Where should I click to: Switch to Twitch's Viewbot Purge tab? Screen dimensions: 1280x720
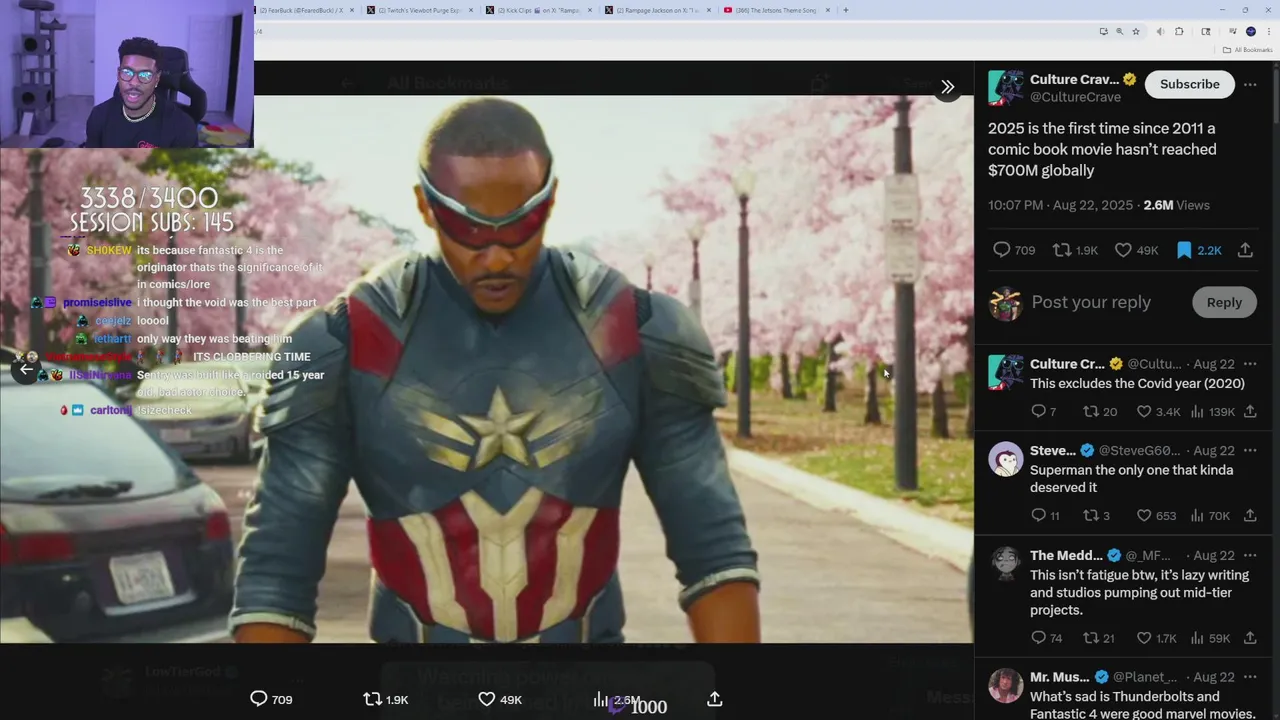point(420,10)
